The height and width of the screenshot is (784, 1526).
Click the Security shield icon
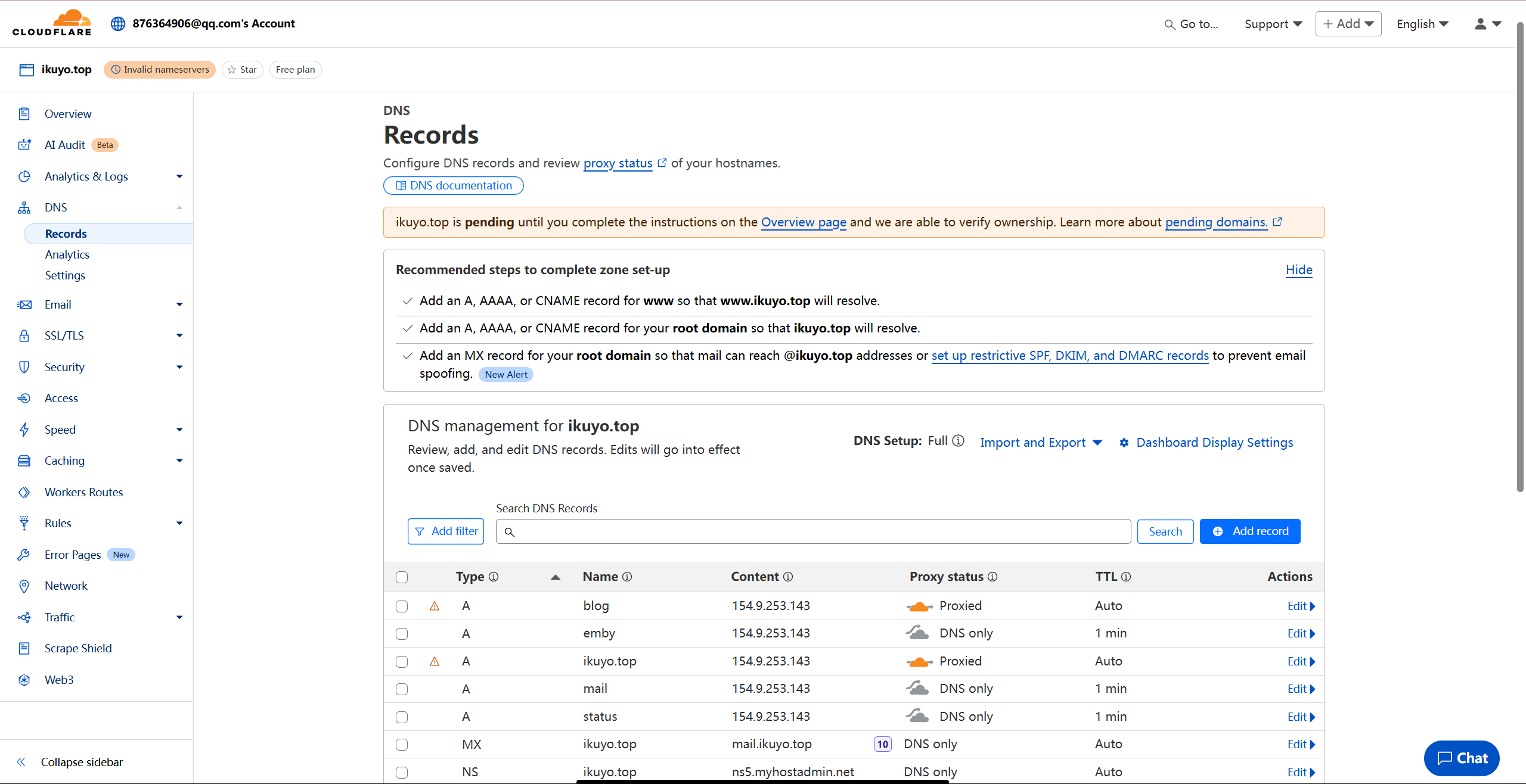[24, 367]
